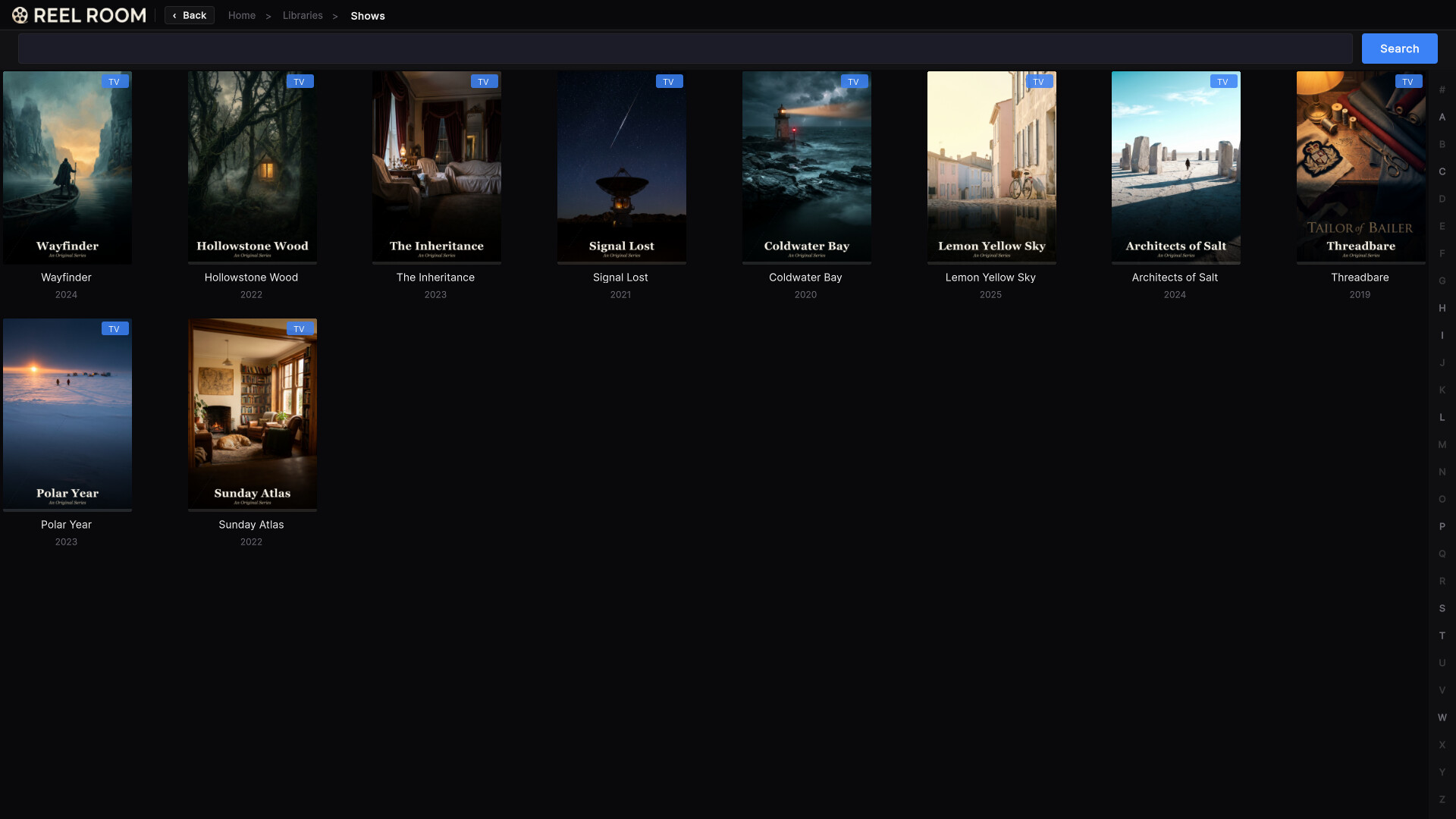Image resolution: width=1456 pixels, height=819 pixels.
Task: Jump to letter C in alphabet index
Action: point(1442,171)
